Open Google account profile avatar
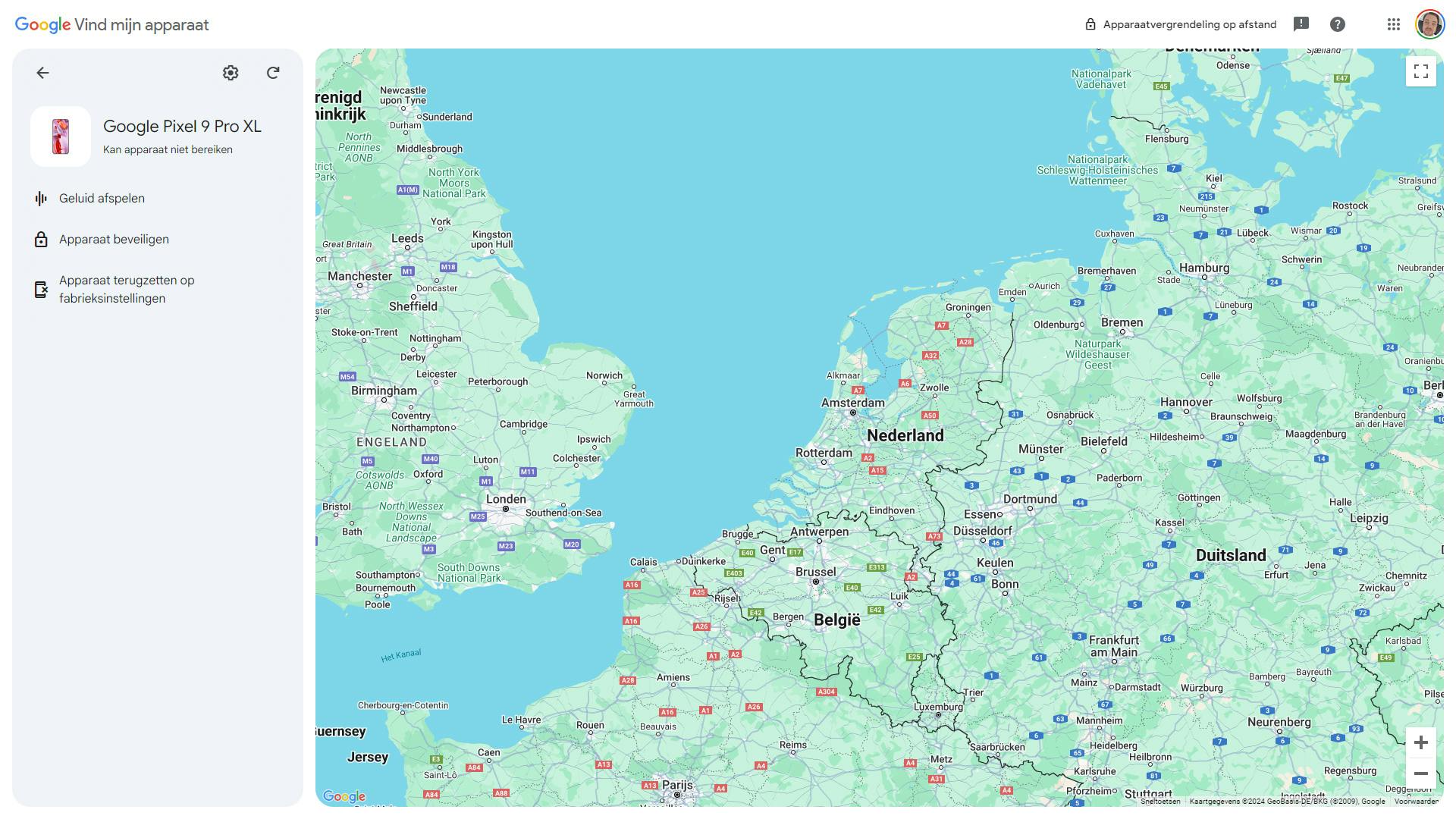This screenshot has height=819, width=1456. [x=1429, y=24]
